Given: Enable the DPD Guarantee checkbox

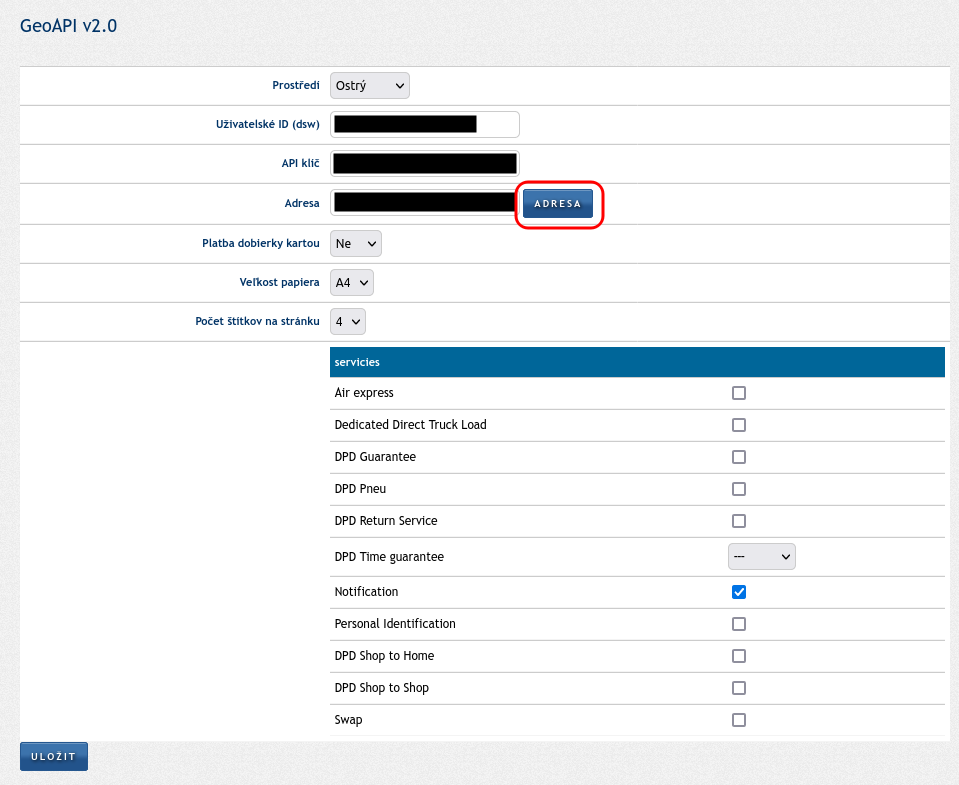Looking at the screenshot, I should click(739, 457).
